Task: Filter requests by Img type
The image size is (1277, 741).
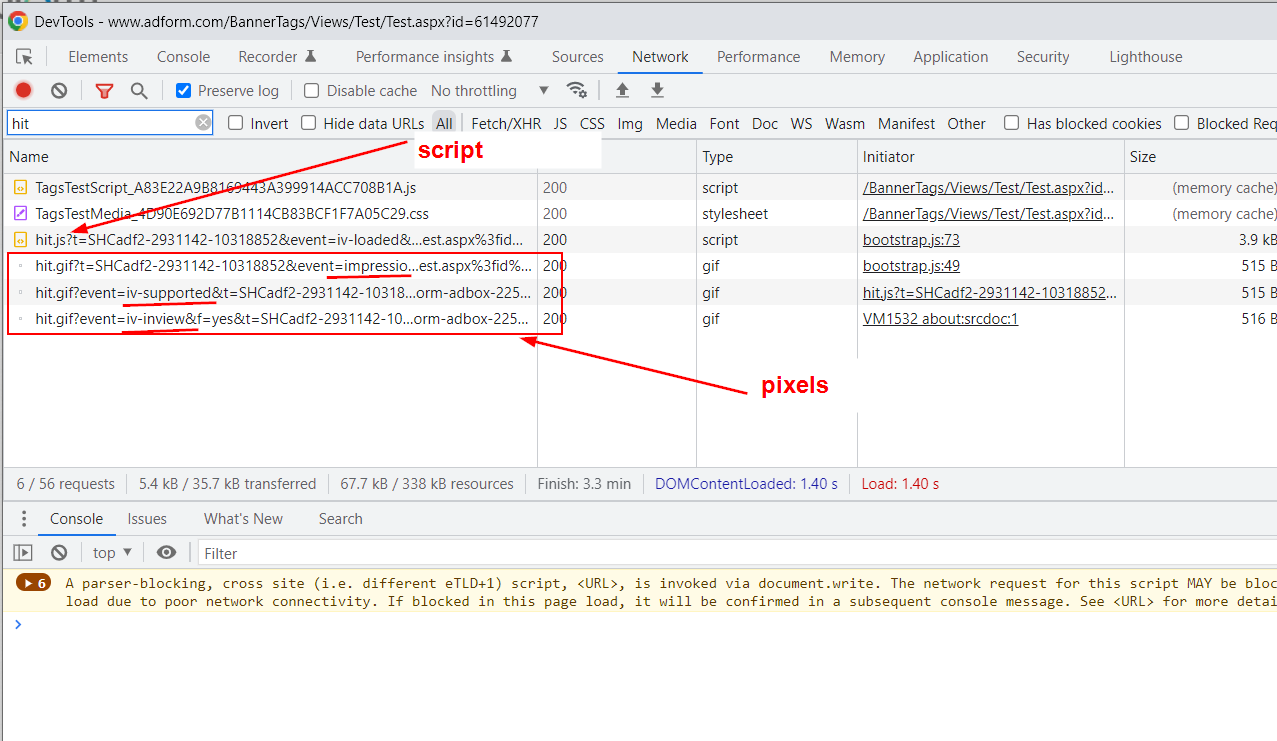Action: [630, 123]
